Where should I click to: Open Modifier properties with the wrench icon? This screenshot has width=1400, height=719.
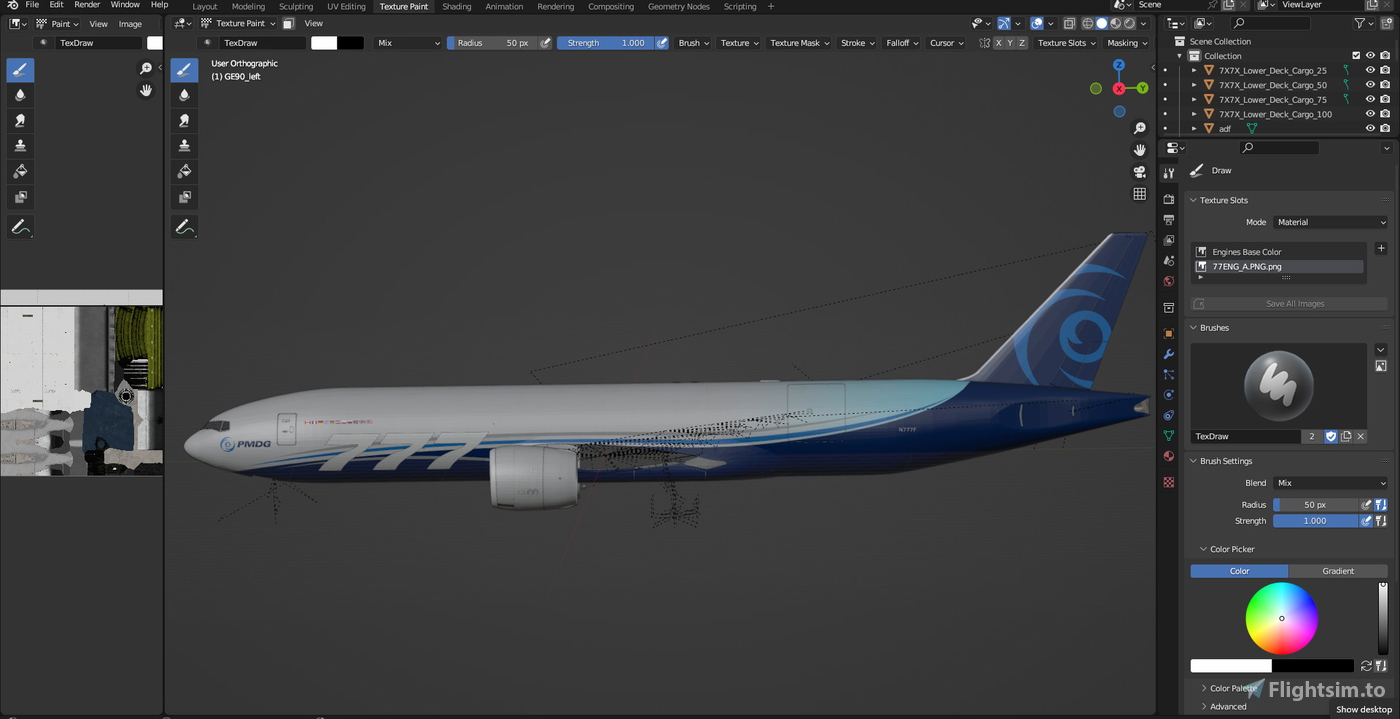(1168, 353)
